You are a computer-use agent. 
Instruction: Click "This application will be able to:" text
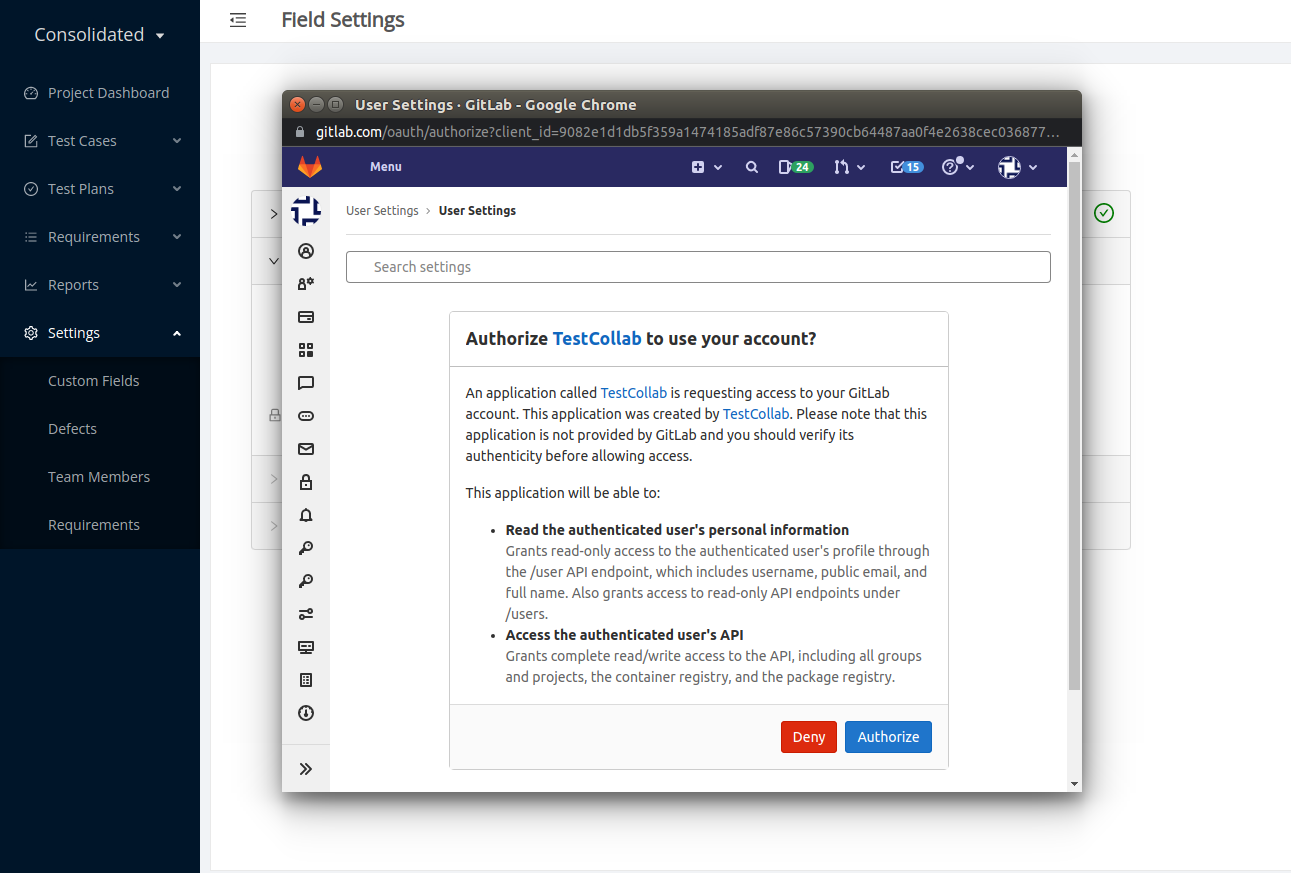pos(563,493)
